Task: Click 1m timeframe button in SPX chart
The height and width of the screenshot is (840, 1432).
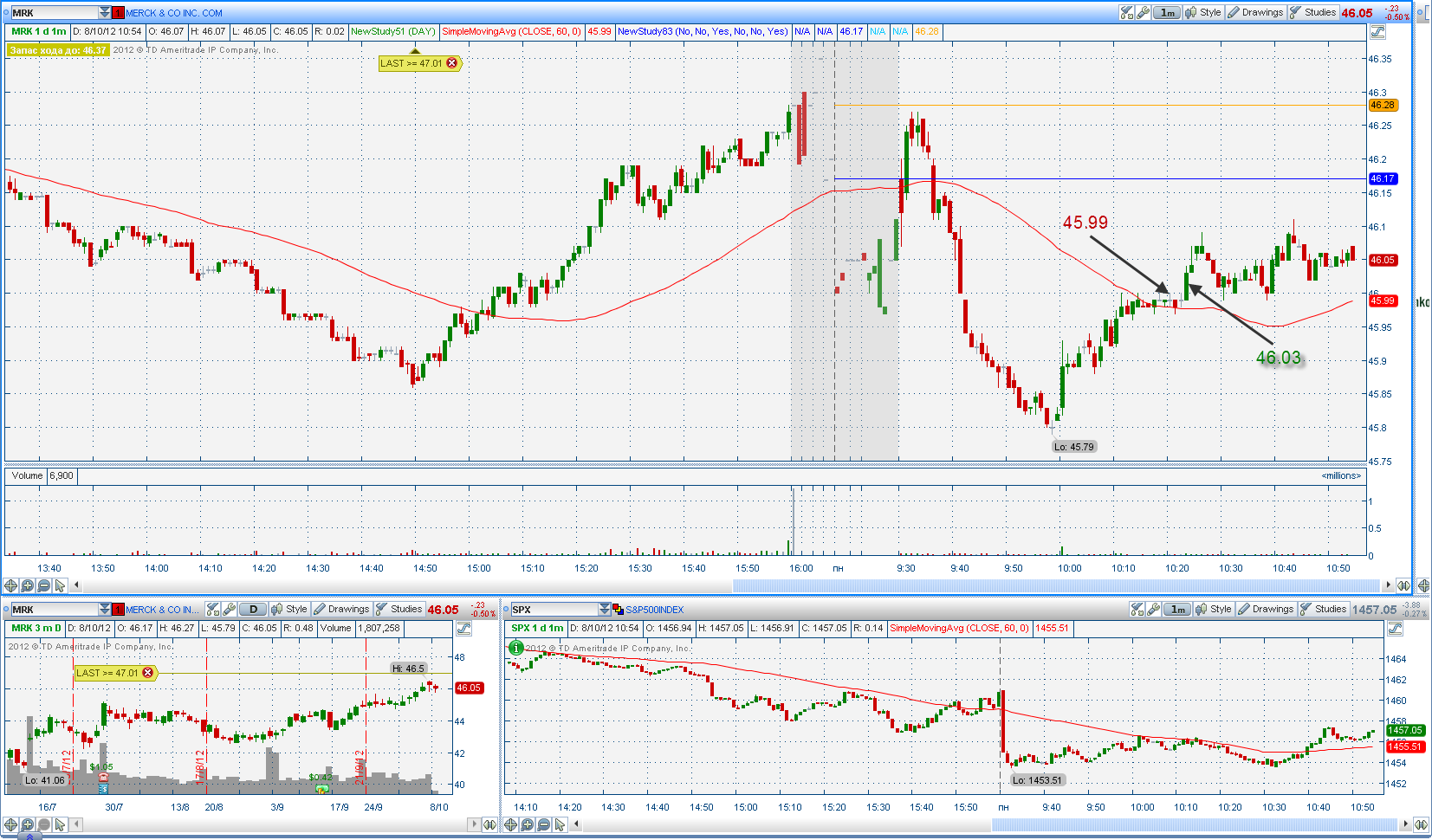Action: tap(1177, 609)
